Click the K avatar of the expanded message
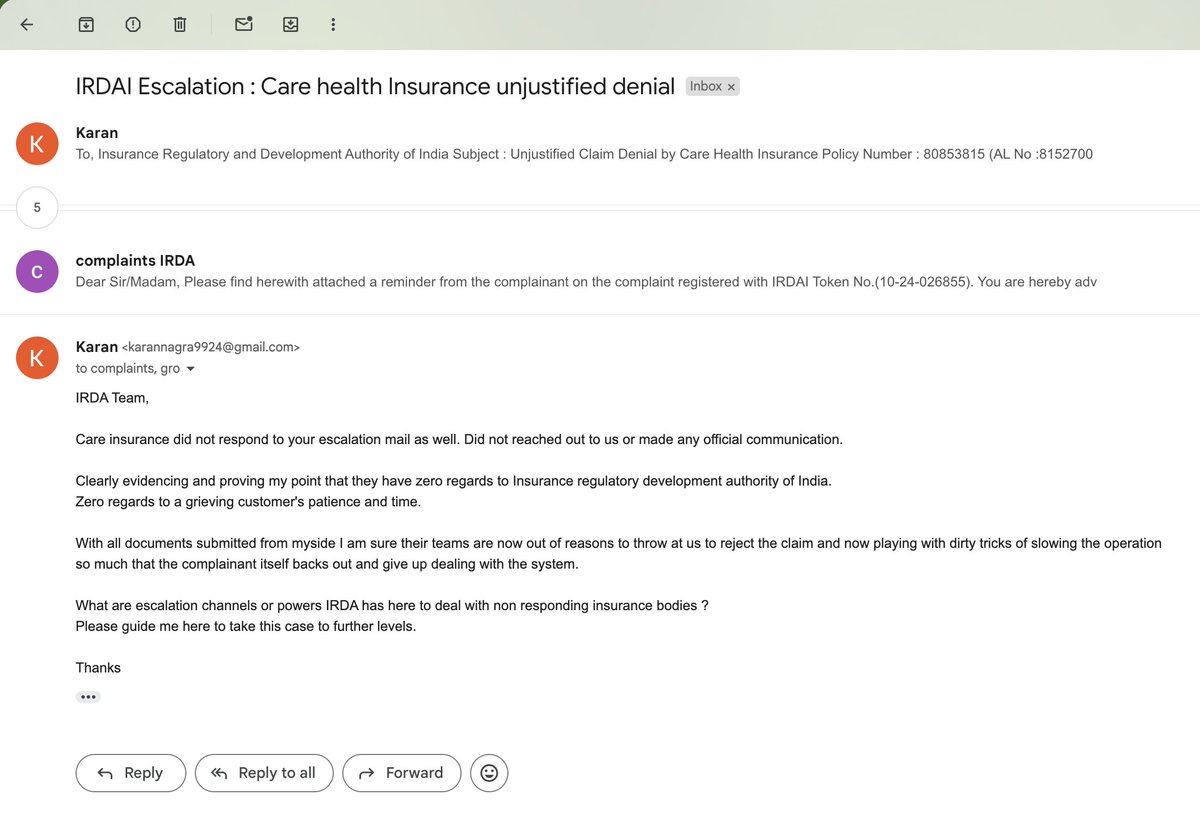1200x821 pixels. pyautogui.click(x=37, y=358)
